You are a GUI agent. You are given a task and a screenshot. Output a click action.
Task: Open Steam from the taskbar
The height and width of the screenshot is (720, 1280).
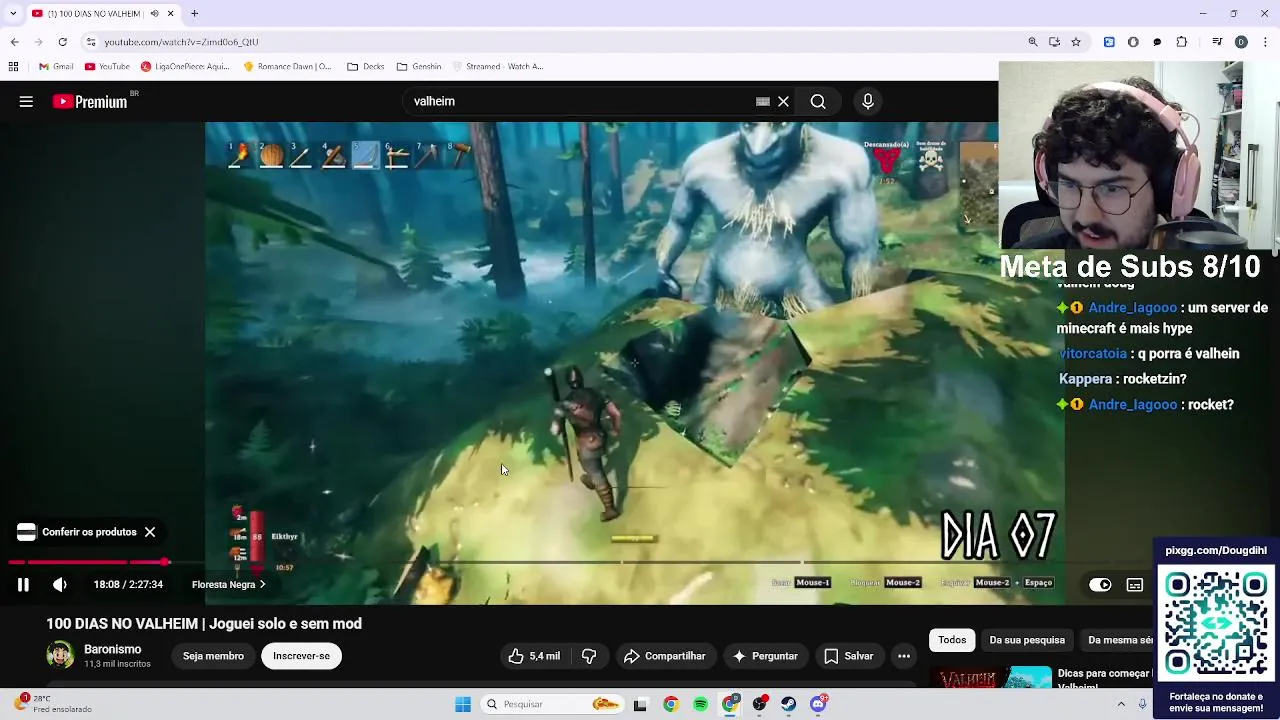pos(789,704)
